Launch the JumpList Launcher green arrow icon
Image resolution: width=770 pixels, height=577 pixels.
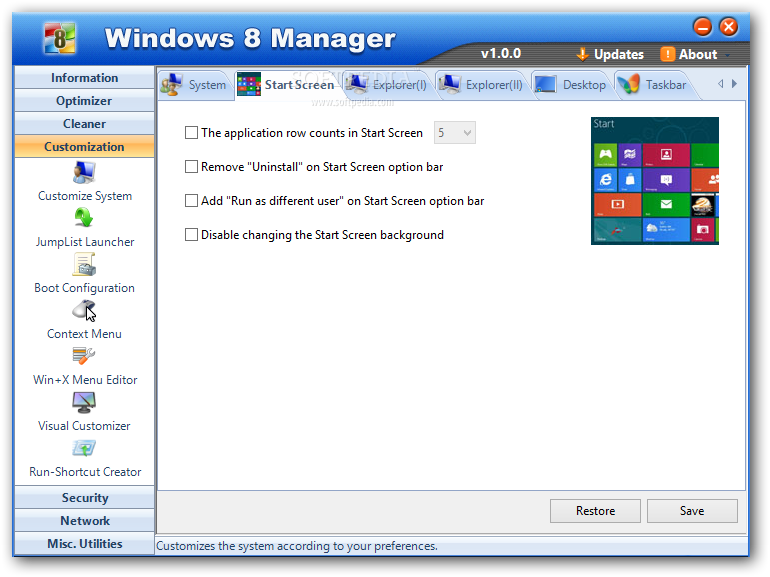pos(84,218)
